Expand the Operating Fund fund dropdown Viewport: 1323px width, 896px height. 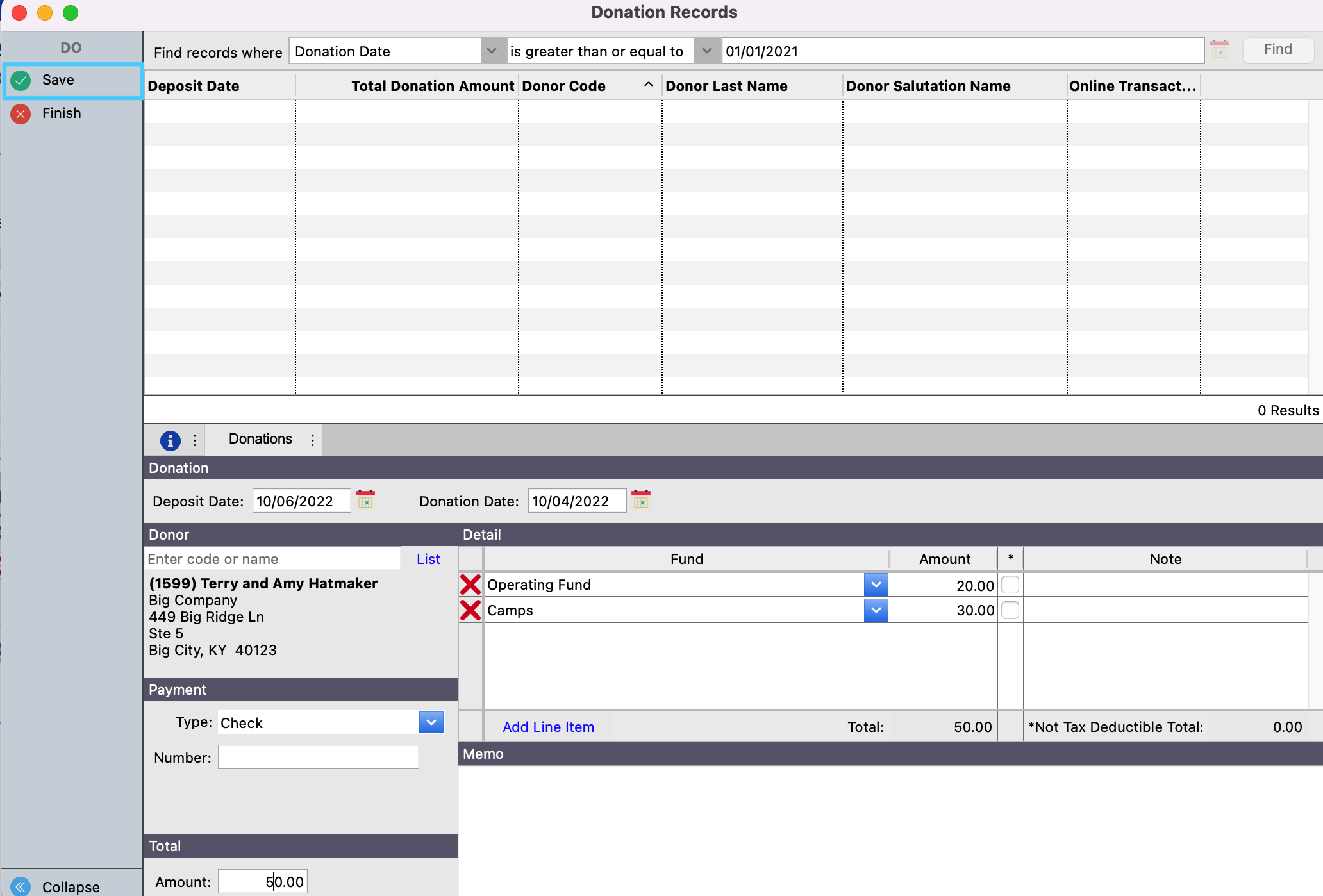point(876,585)
